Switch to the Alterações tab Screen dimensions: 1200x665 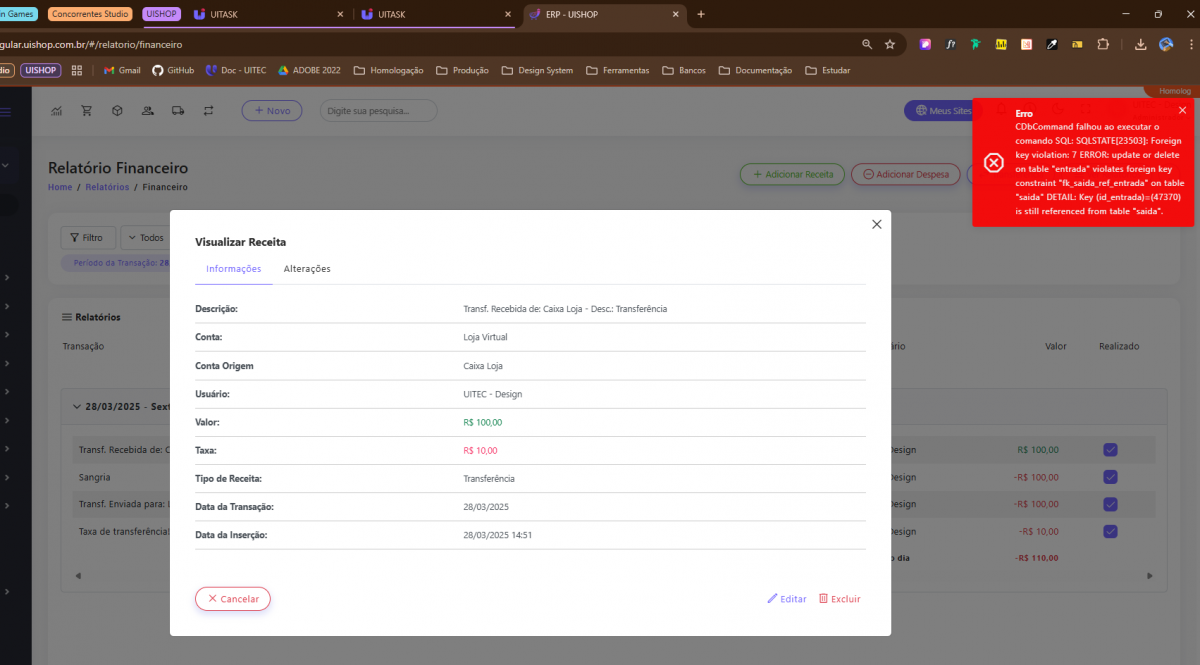pos(307,269)
